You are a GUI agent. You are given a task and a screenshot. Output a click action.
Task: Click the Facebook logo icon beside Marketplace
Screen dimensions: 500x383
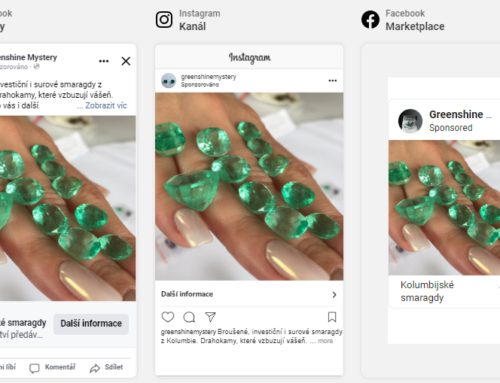(370, 20)
